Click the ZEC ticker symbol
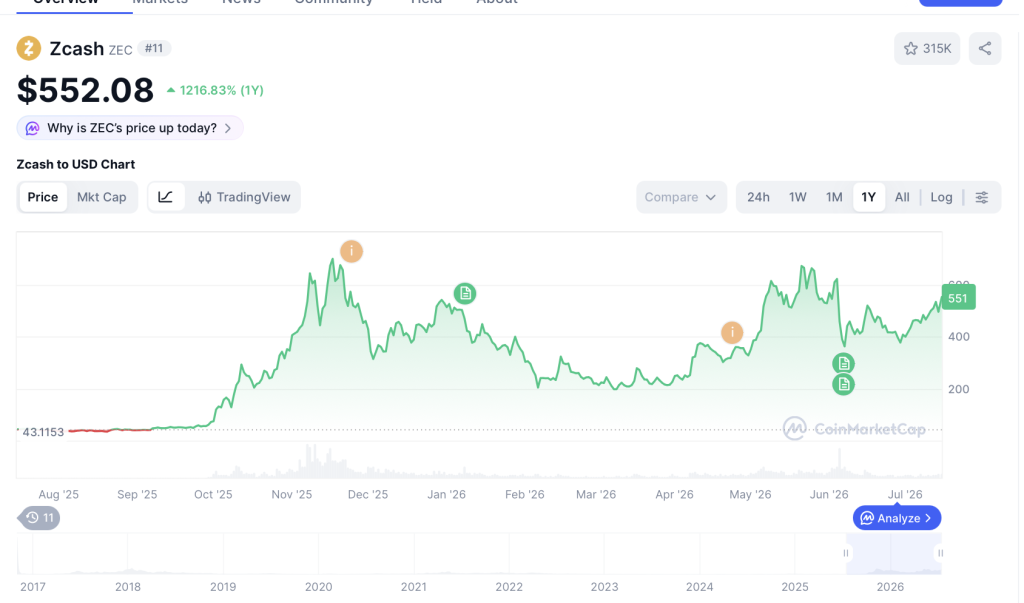Image resolution: width=1024 pixels, height=603 pixels. coord(120,50)
